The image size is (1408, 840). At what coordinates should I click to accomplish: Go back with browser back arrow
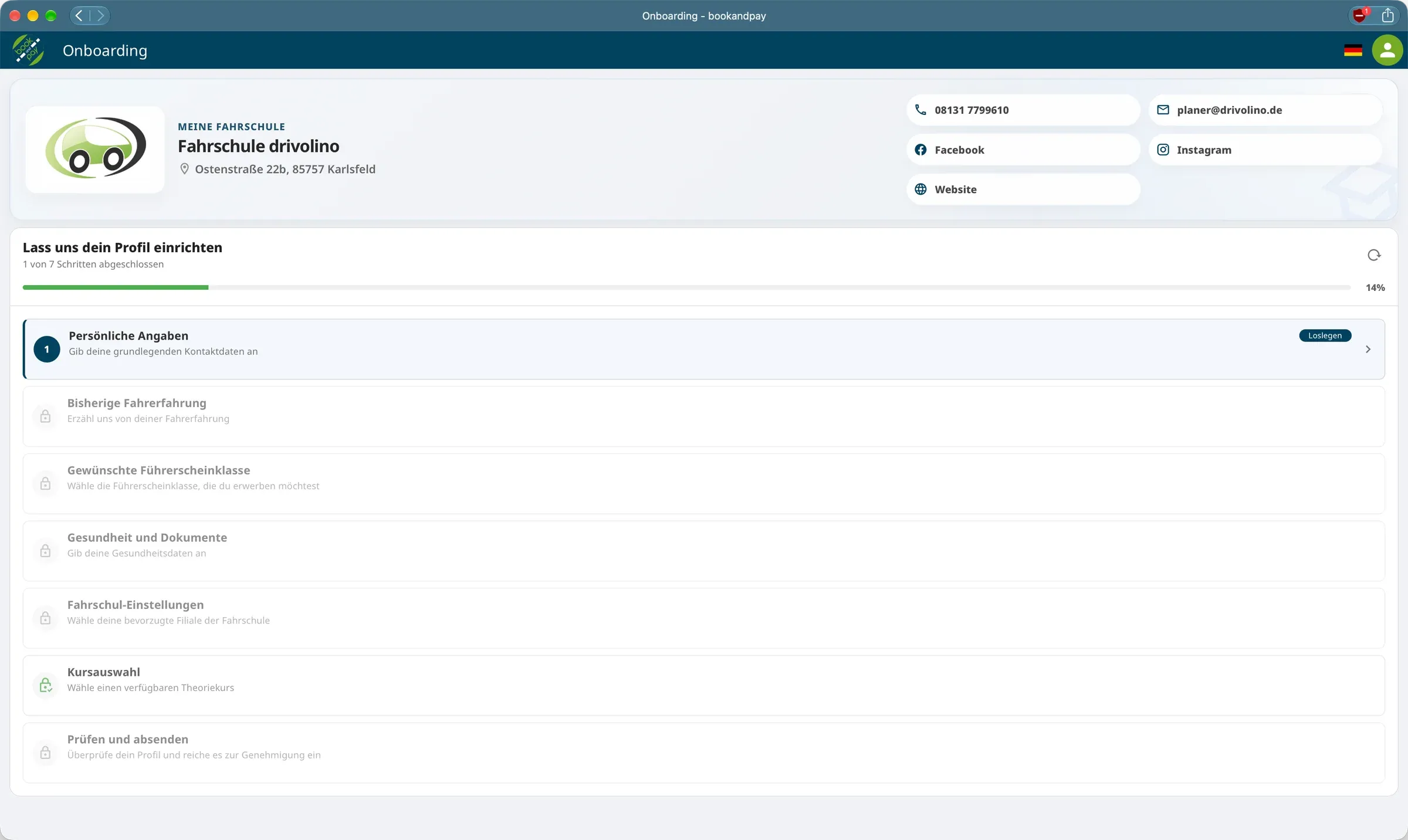[x=79, y=15]
